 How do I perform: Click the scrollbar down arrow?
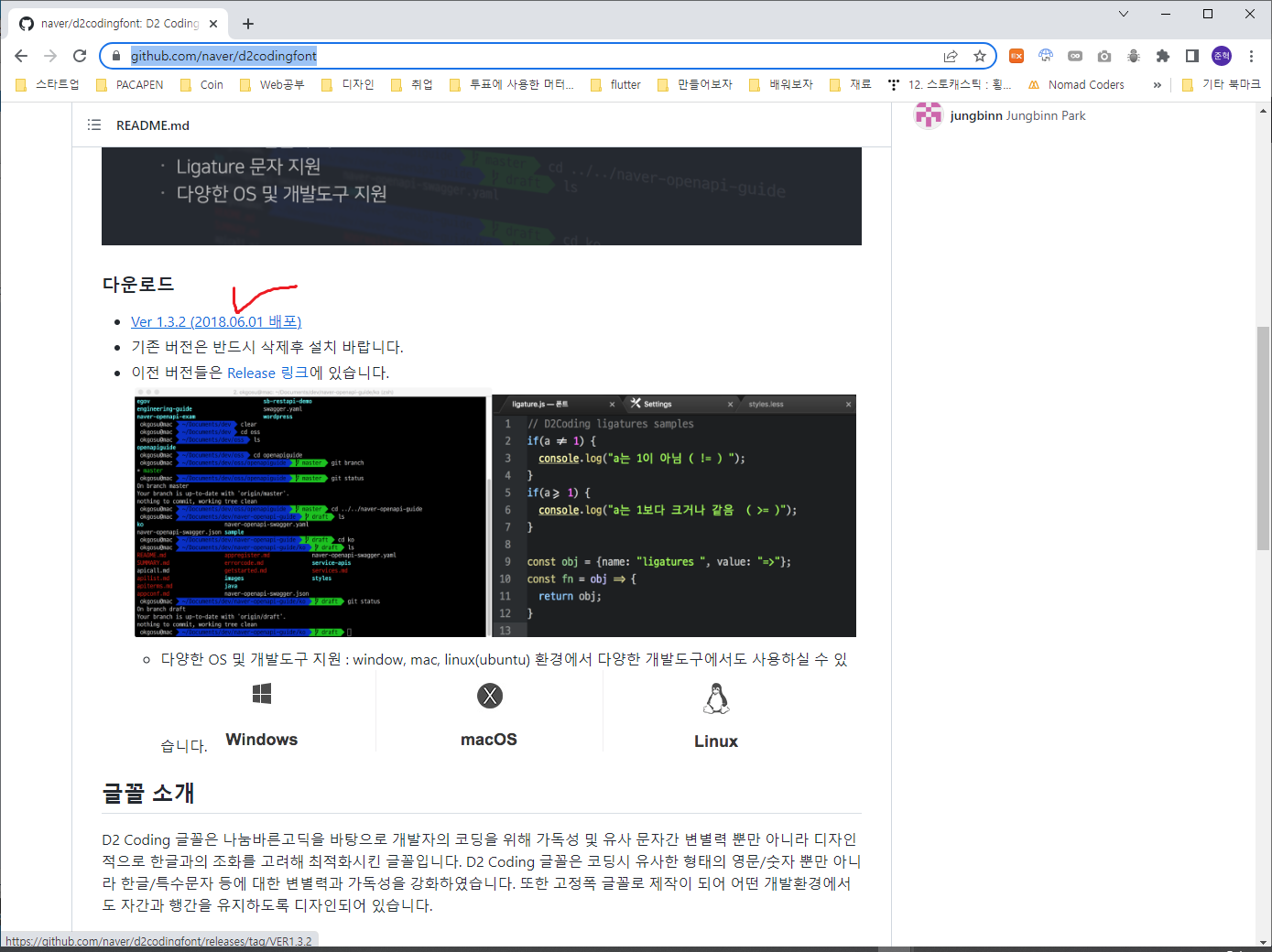click(1264, 943)
